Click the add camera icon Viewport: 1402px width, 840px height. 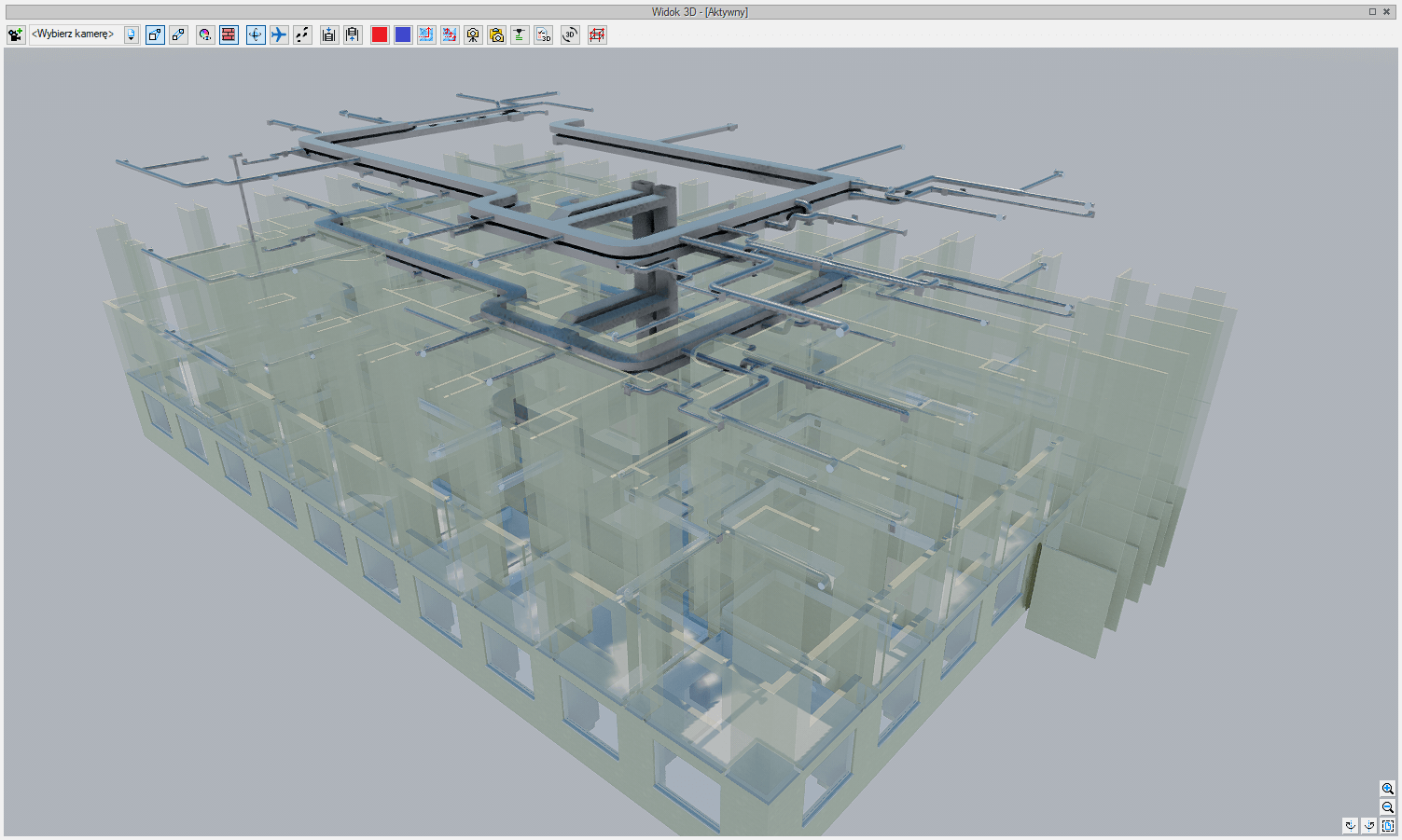(15, 34)
